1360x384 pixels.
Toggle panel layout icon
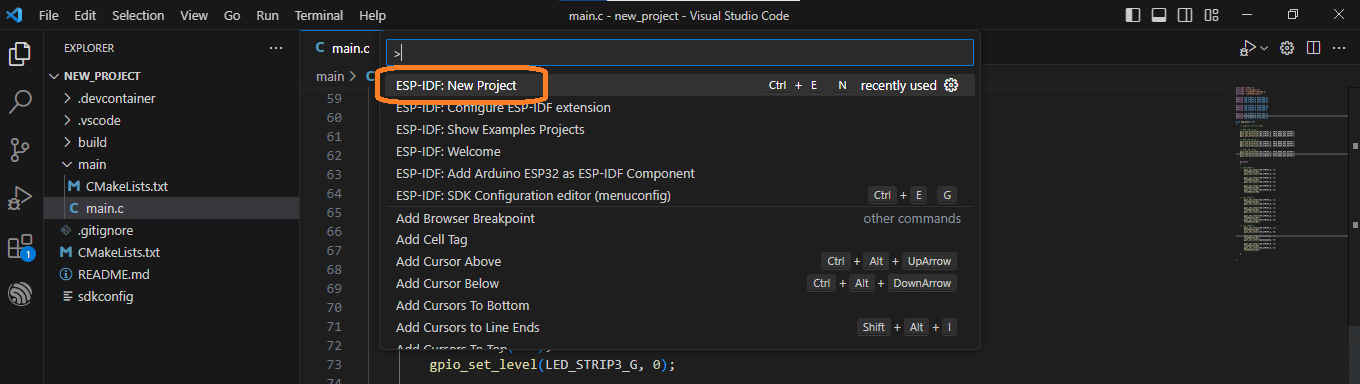(1159, 15)
